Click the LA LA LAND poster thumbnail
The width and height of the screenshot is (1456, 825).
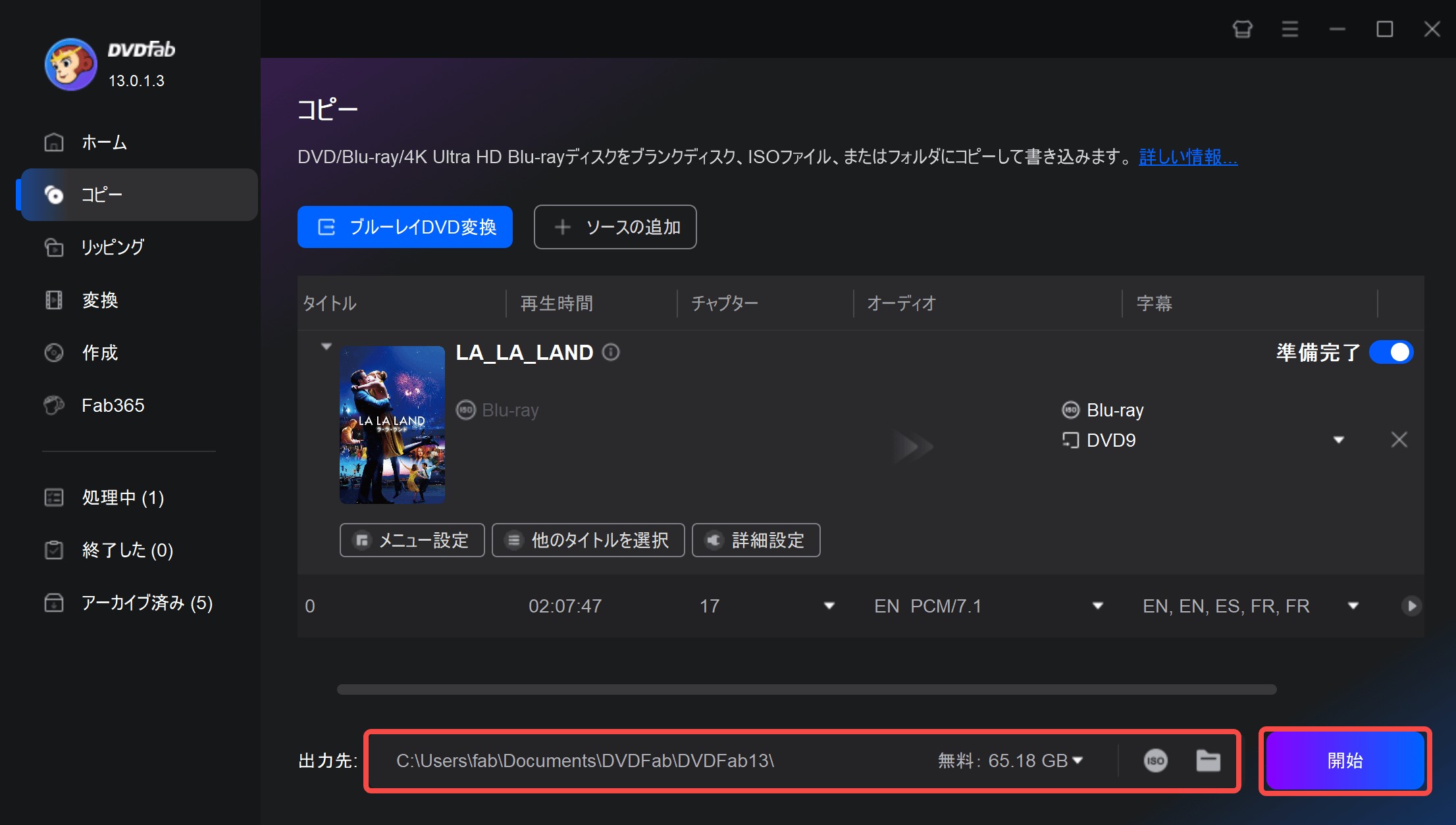[392, 425]
